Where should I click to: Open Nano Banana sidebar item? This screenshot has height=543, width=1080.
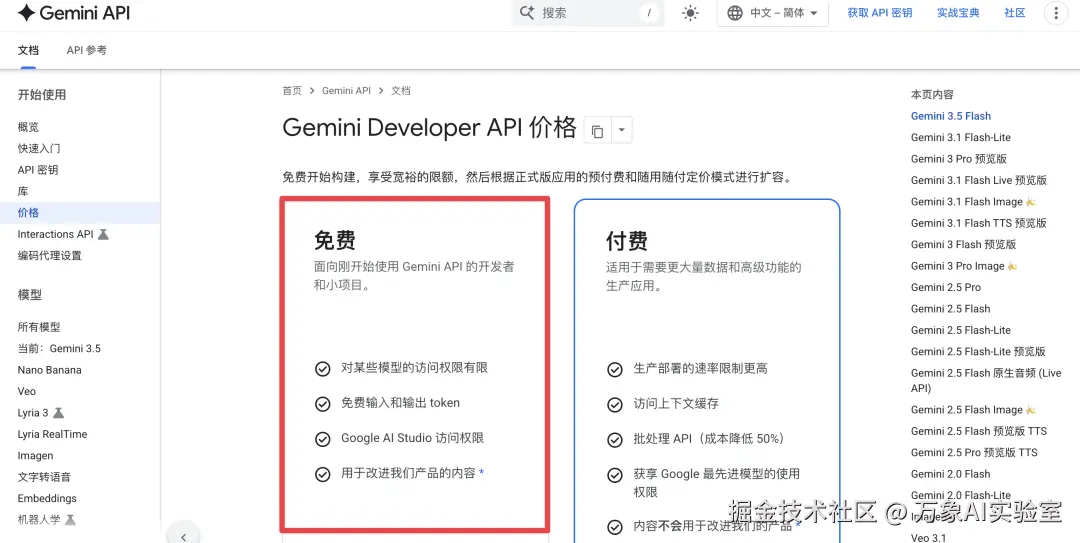point(50,370)
